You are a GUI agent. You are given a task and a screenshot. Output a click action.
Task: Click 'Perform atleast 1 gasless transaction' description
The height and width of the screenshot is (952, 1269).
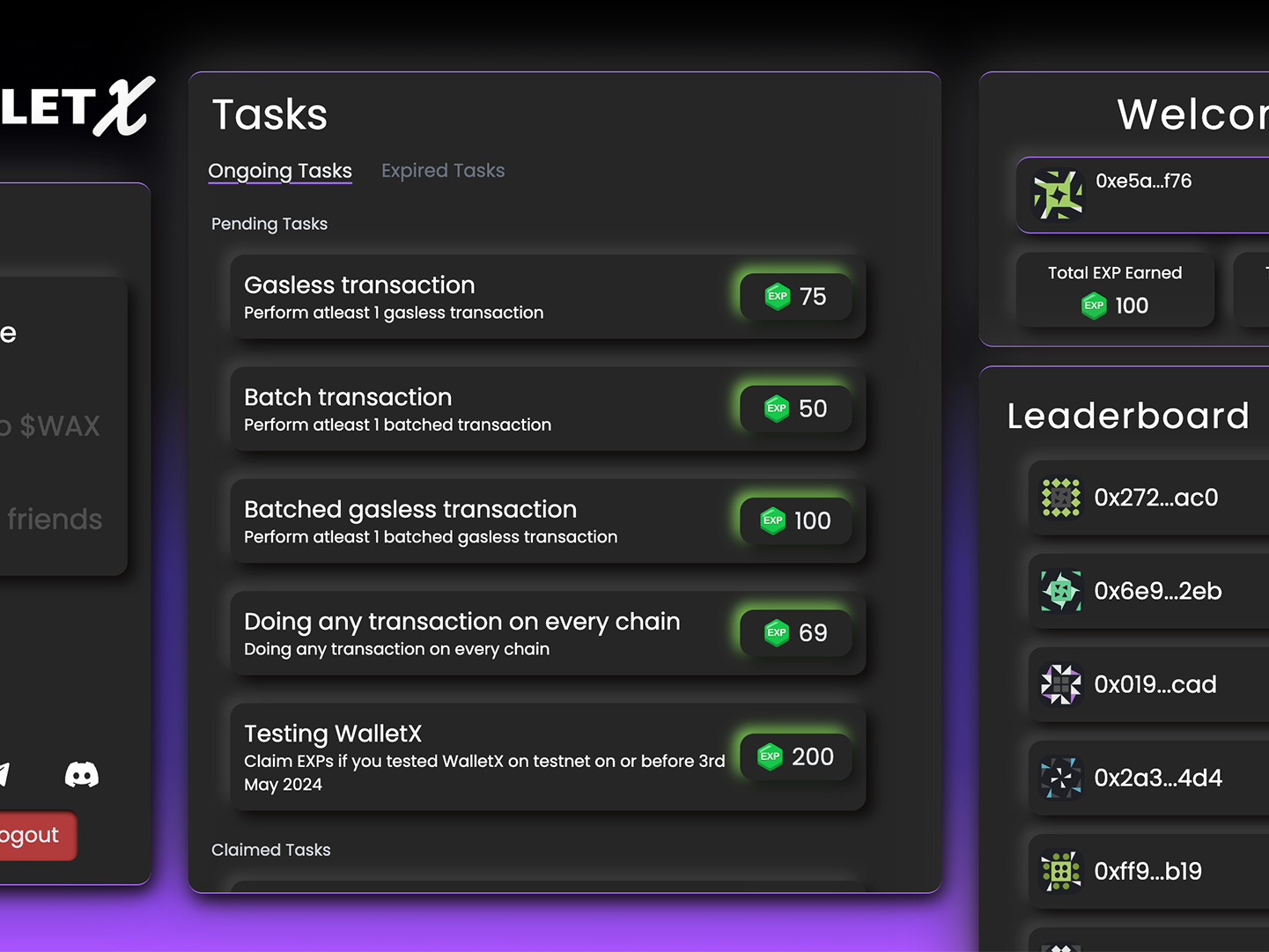click(x=394, y=313)
